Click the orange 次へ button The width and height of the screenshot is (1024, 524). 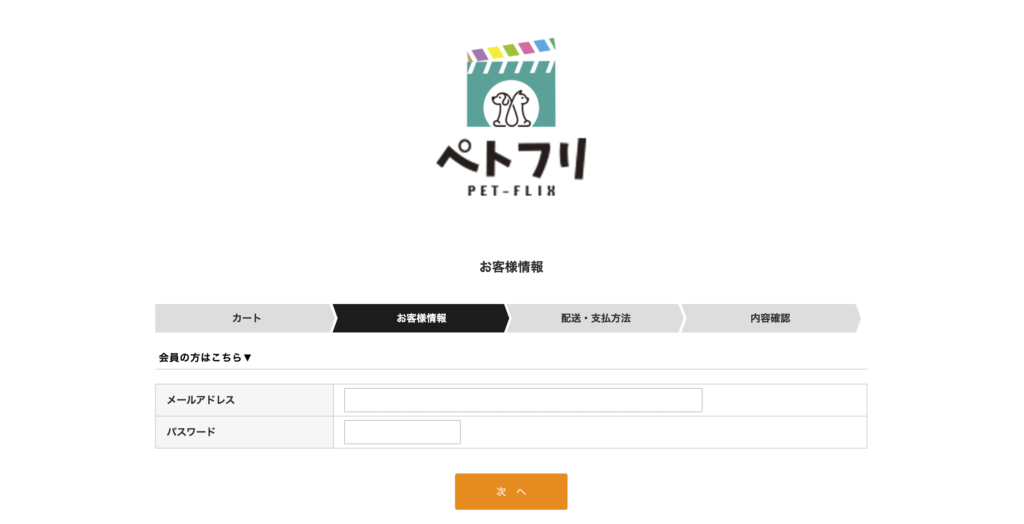point(511,491)
